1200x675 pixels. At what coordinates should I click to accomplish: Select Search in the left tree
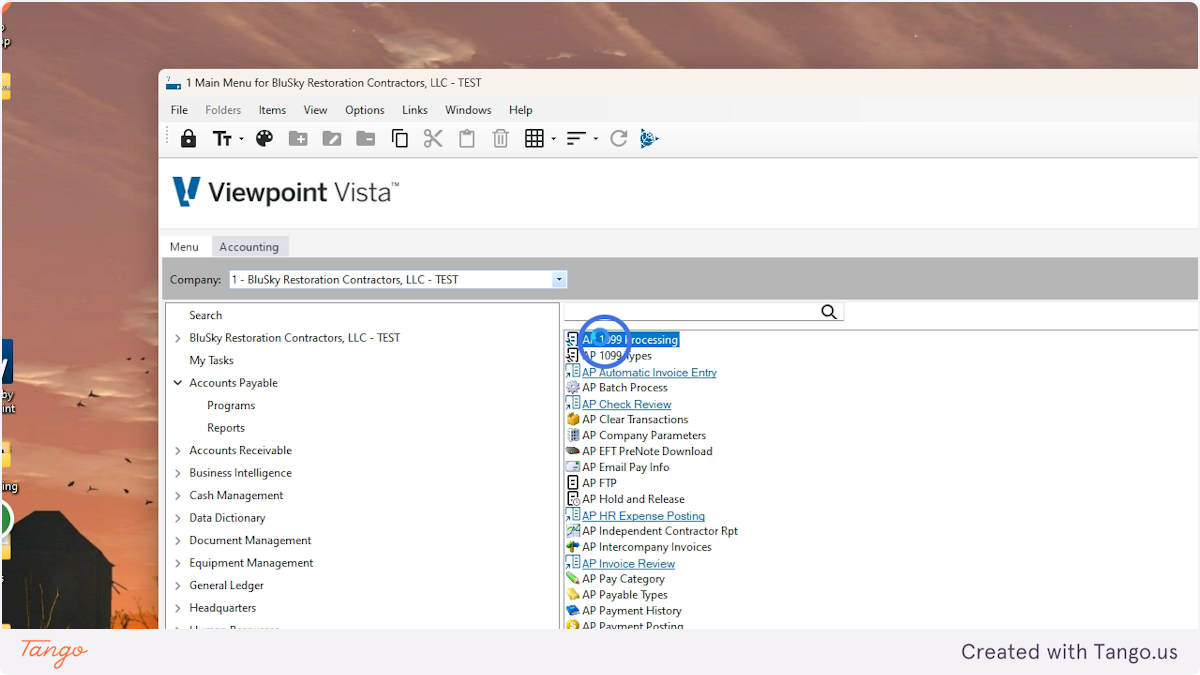(x=205, y=315)
